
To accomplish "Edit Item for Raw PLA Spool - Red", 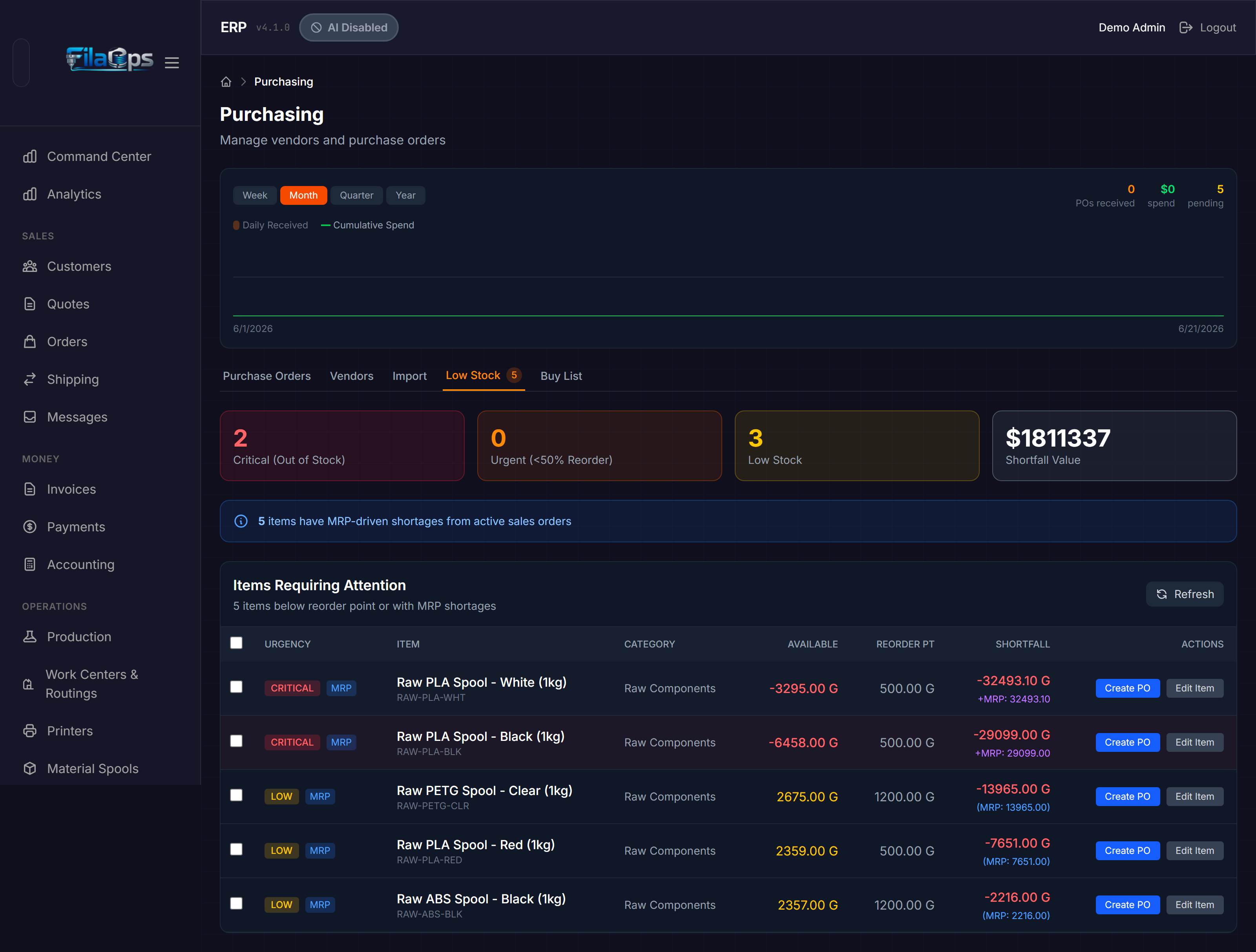I will (x=1195, y=851).
